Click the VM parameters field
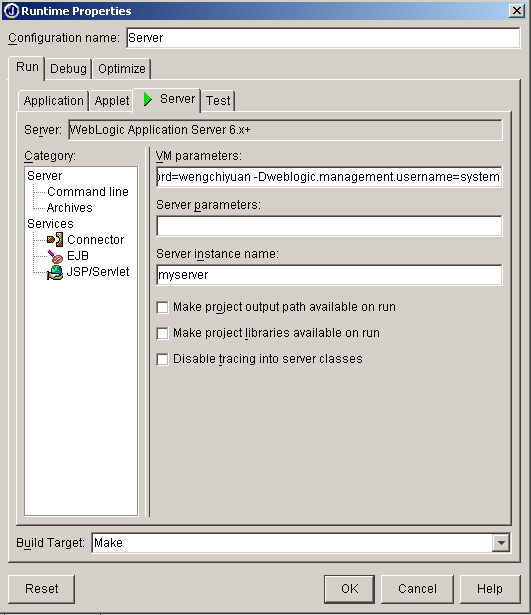Image resolution: width=531 pixels, height=615 pixels. 329,177
